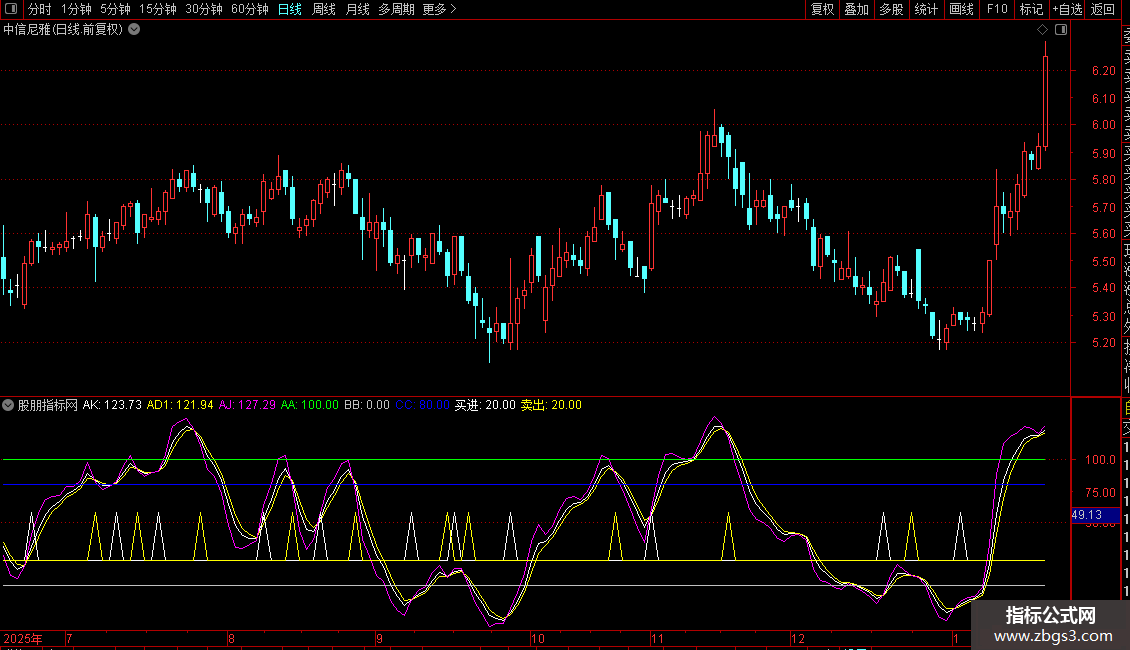Click the diamond marker icon above chart
This screenshot has height=650, width=1130.
pos(1043,30)
